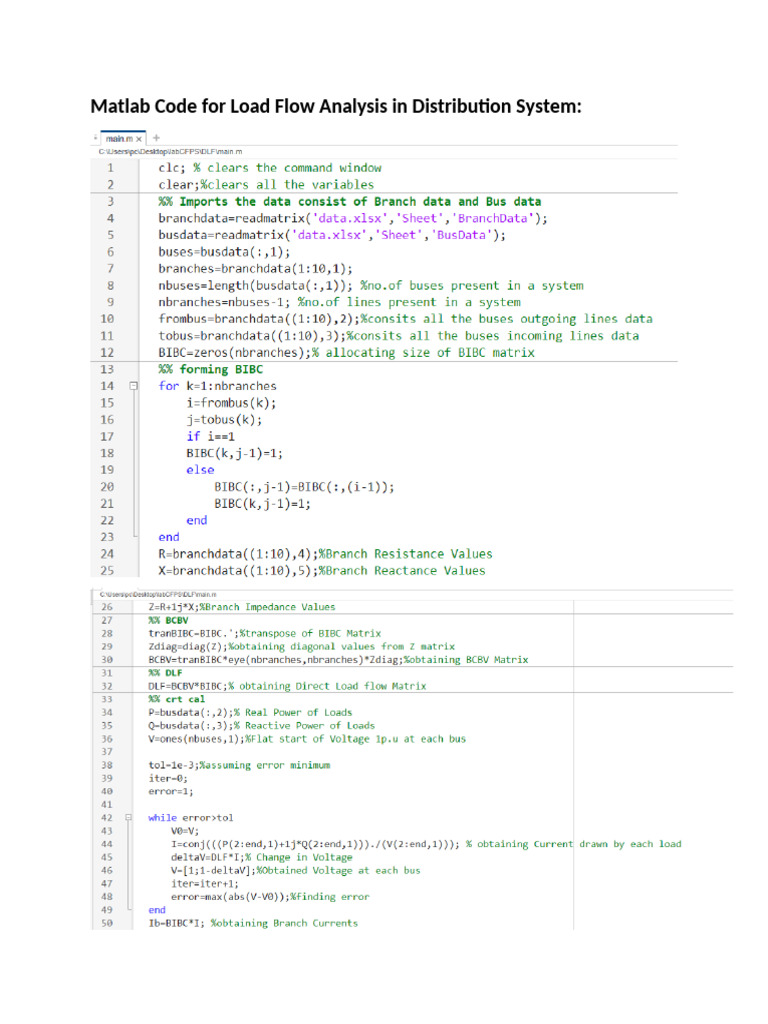Click the 'i=frombus(k);' line

click(x=231, y=403)
